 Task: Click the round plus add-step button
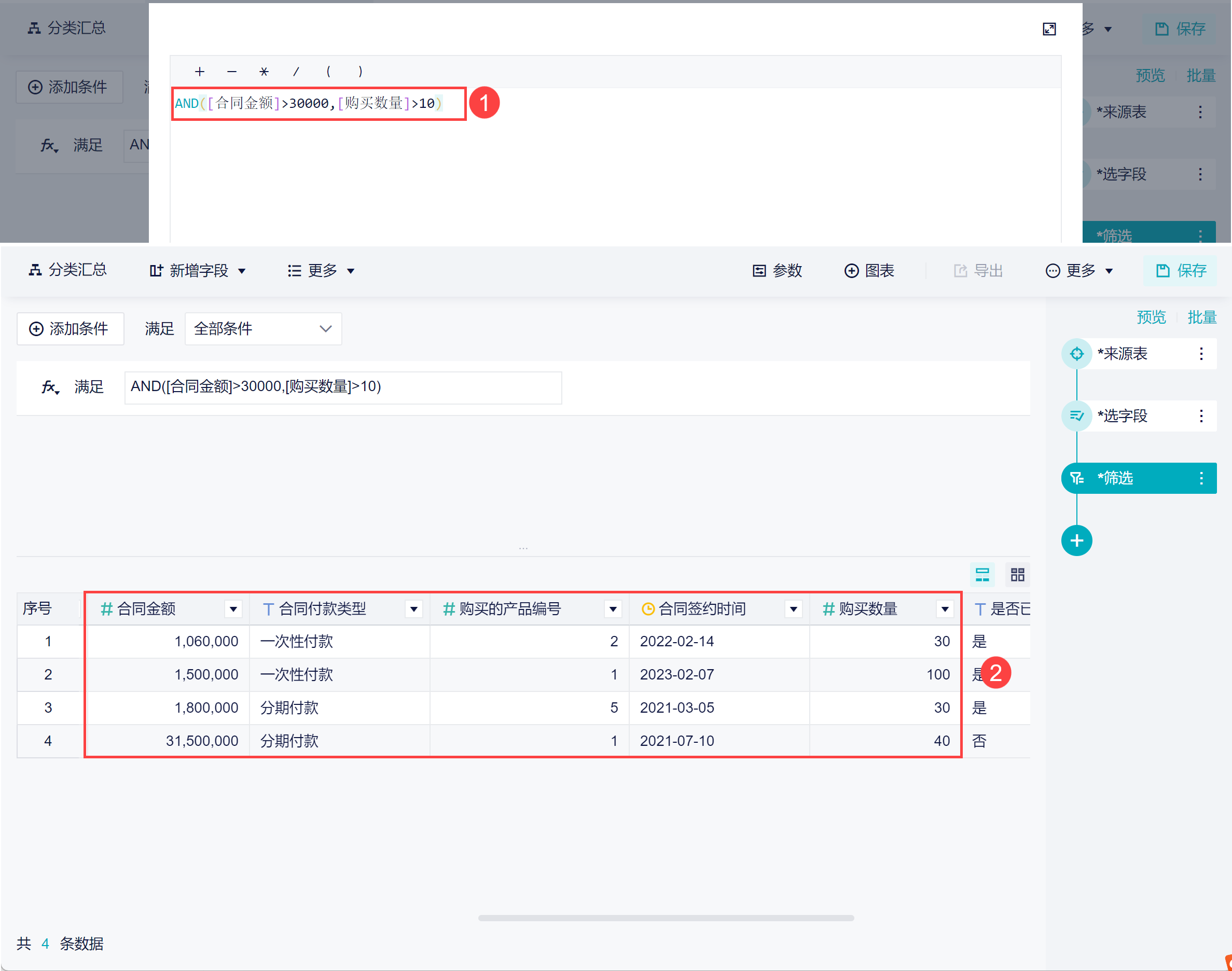click(x=1076, y=540)
